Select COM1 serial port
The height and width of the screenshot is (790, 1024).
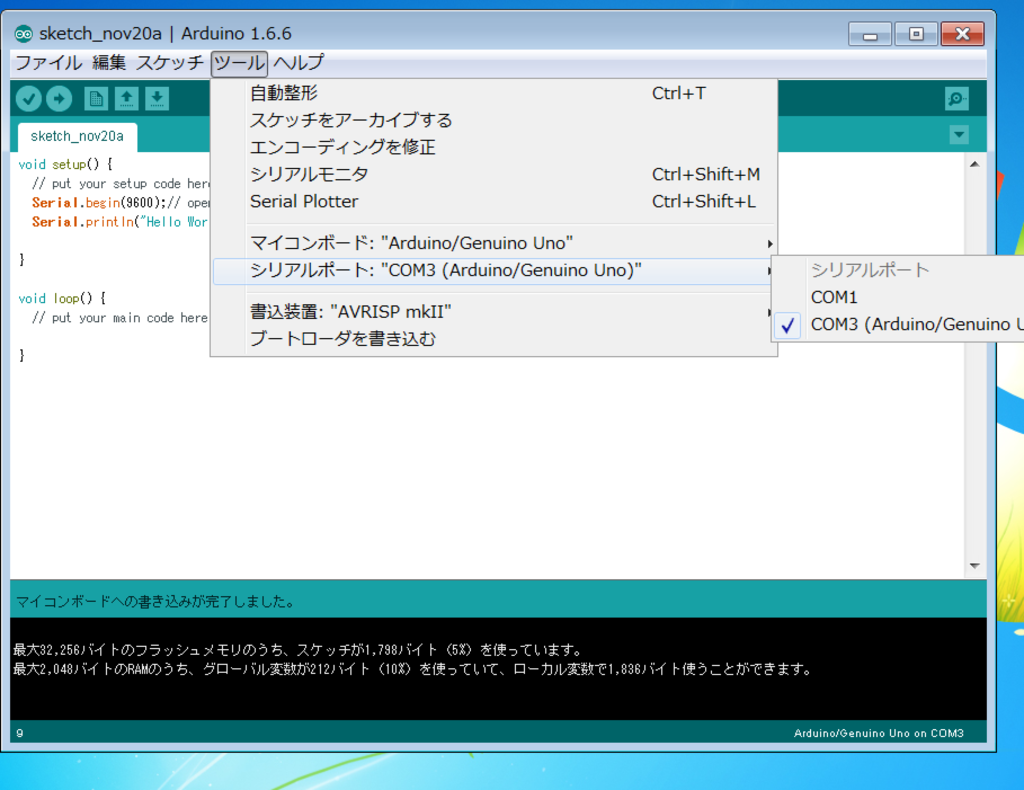[x=899, y=298]
